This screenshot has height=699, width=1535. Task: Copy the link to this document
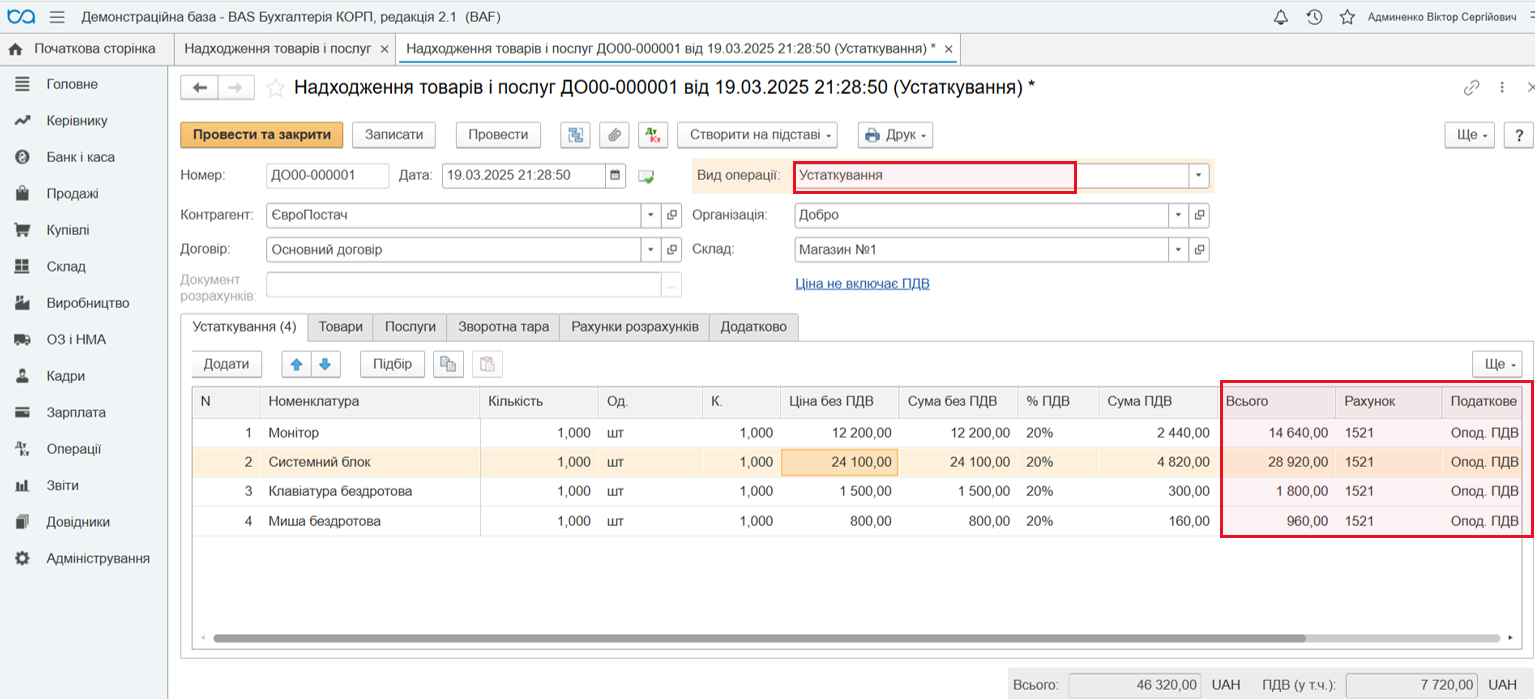(x=1471, y=88)
